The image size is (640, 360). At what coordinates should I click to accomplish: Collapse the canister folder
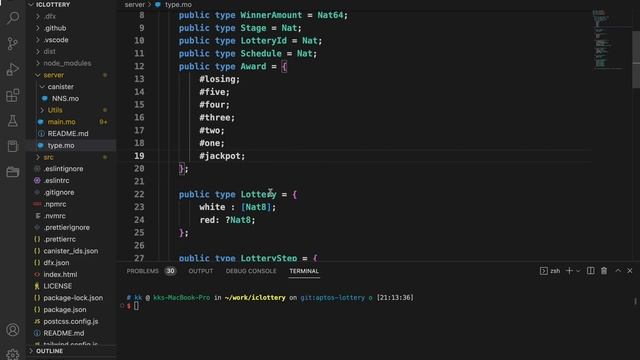42,87
